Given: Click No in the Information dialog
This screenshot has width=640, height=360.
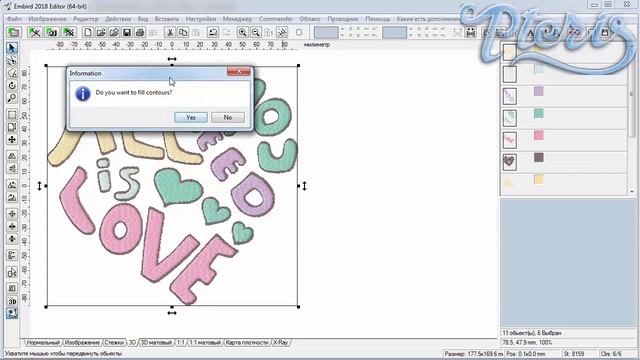Looking at the screenshot, I should point(228,118).
